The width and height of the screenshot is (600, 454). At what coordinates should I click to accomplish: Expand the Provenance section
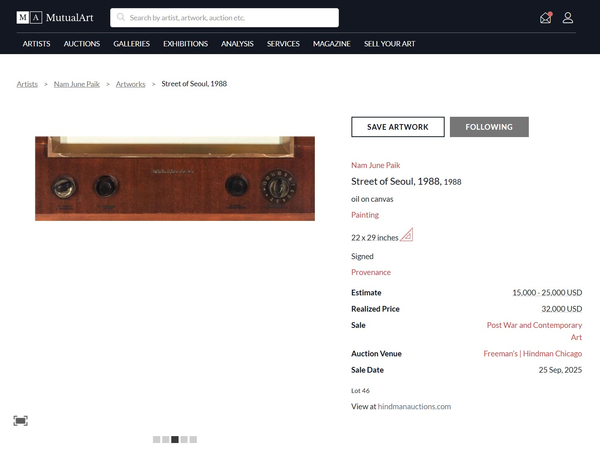coord(371,272)
